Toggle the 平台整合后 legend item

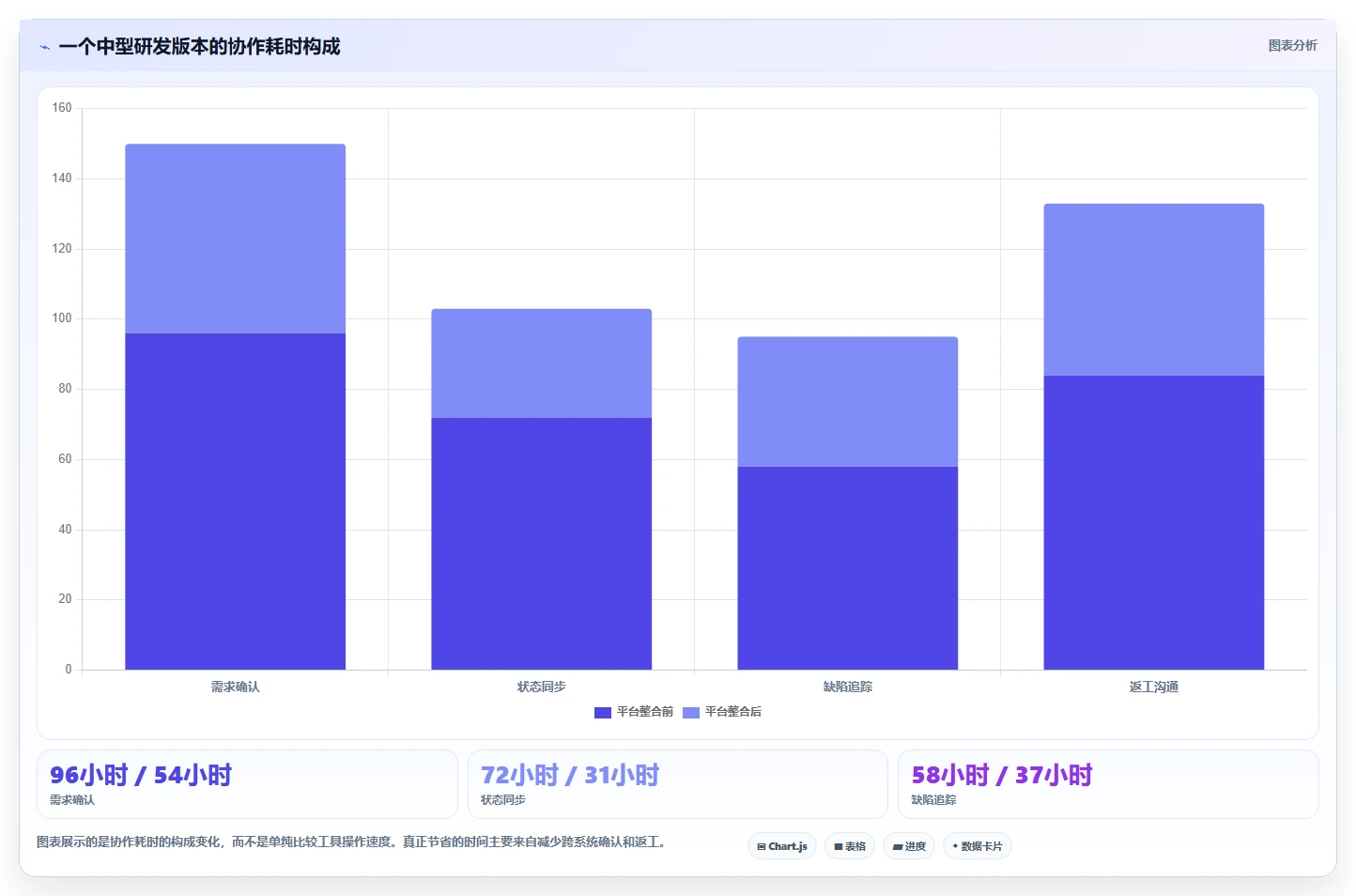(722, 712)
